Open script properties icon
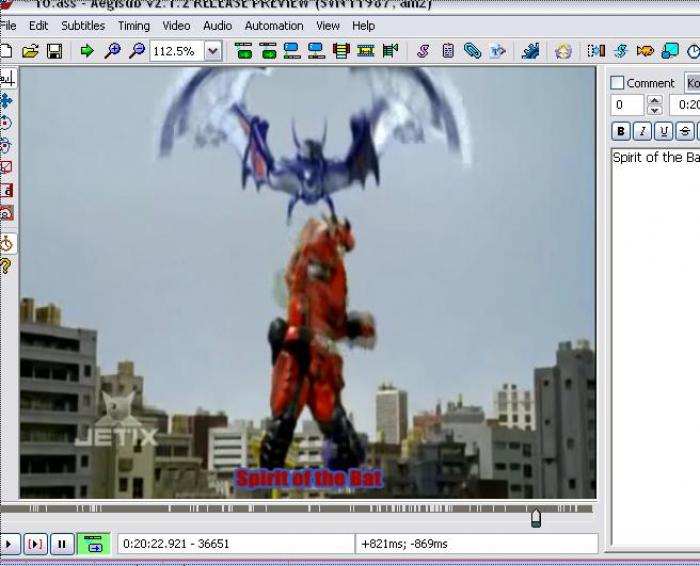This screenshot has width=700, height=566. click(x=448, y=51)
